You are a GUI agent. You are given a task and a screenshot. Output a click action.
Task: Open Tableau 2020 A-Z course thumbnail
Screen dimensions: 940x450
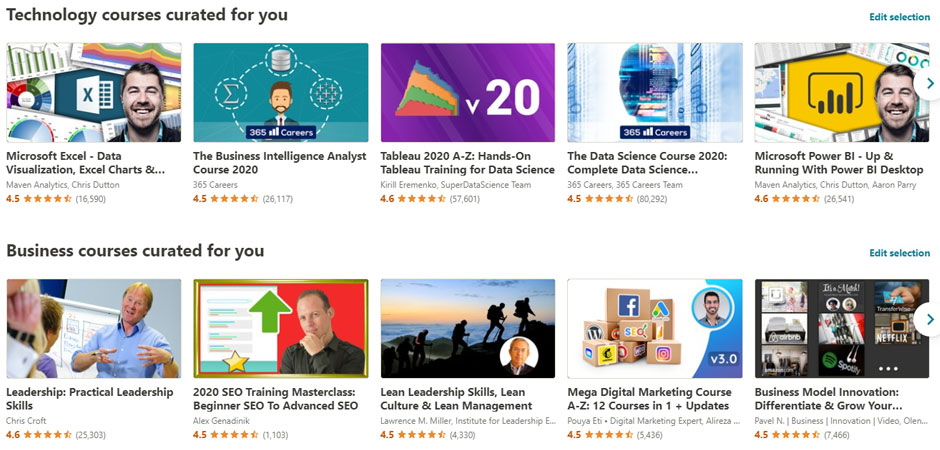pyautogui.click(x=468, y=92)
